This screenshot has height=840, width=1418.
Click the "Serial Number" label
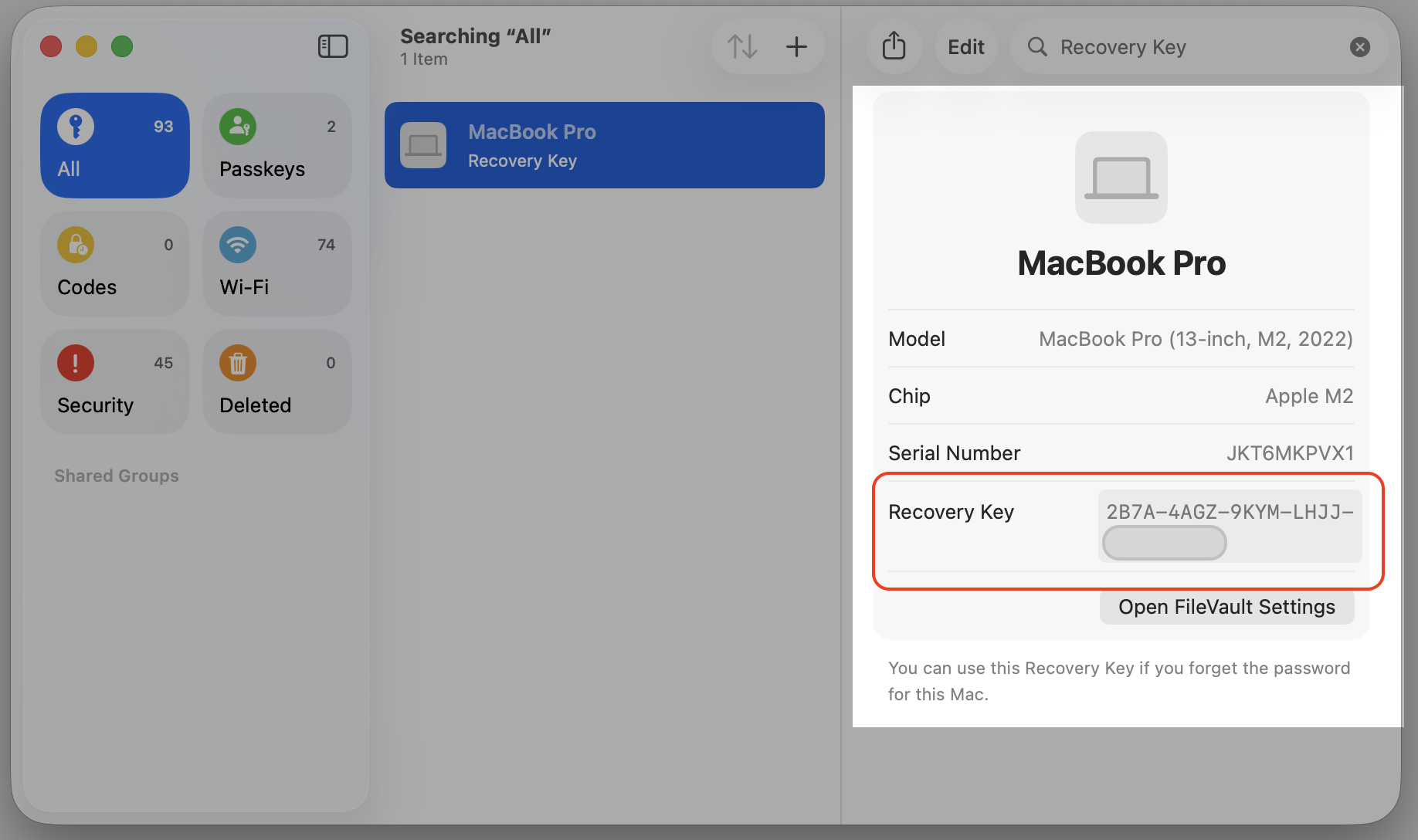point(955,453)
